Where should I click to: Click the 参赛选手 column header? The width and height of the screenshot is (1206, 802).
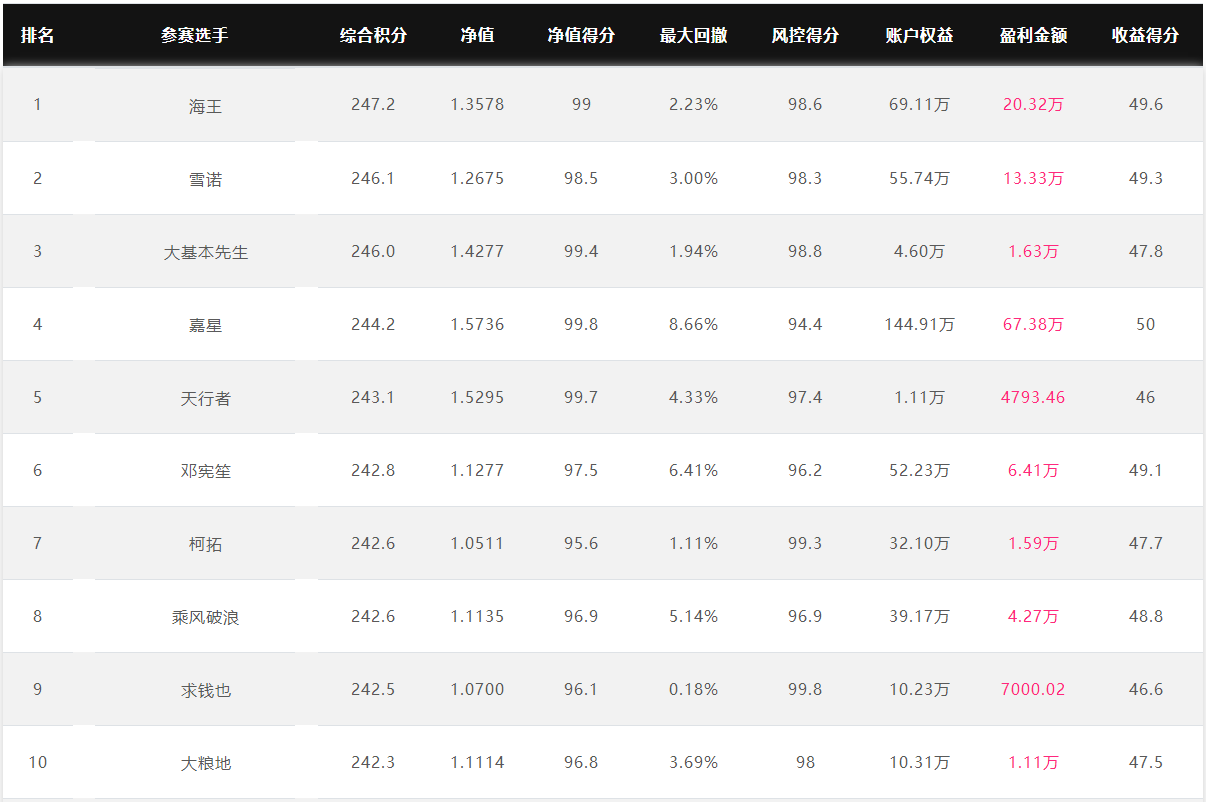(194, 35)
